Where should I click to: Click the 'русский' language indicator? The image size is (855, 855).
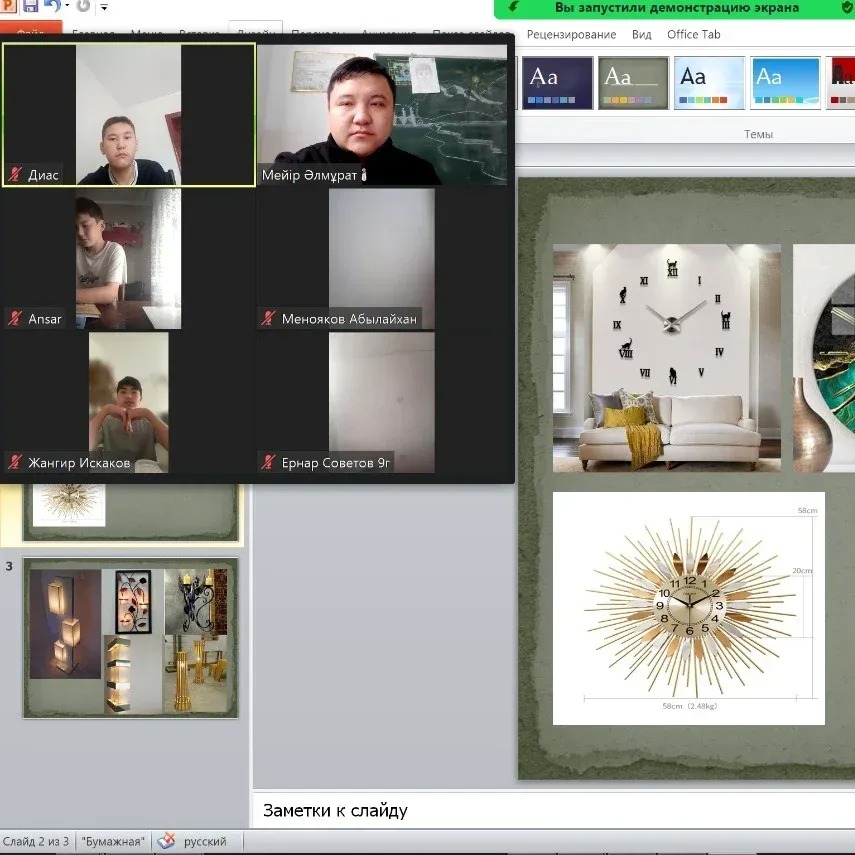point(205,841)
